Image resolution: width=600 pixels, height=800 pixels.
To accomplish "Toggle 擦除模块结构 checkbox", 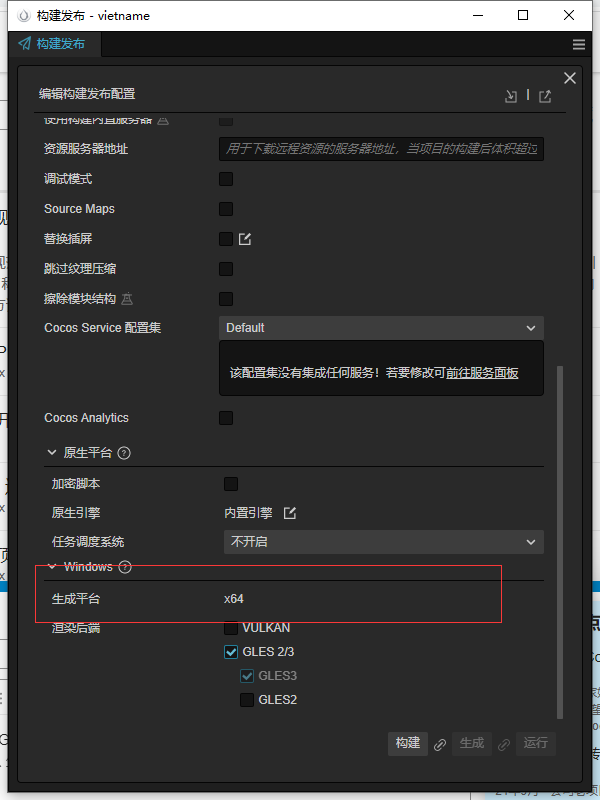I will 226,299.
